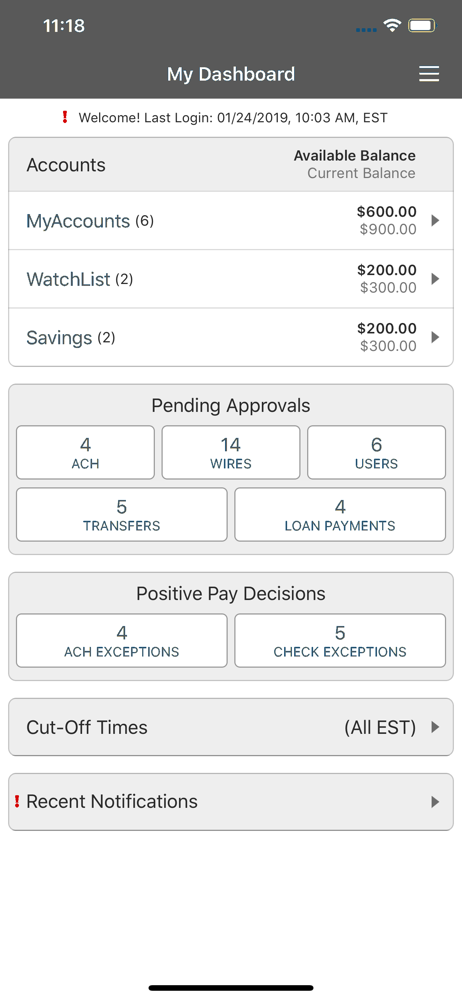Image resolution: width=462 pixels, height=1000 pixels.
Task: Open the 4 ACH pending approvals
Action: pos(85,452)
